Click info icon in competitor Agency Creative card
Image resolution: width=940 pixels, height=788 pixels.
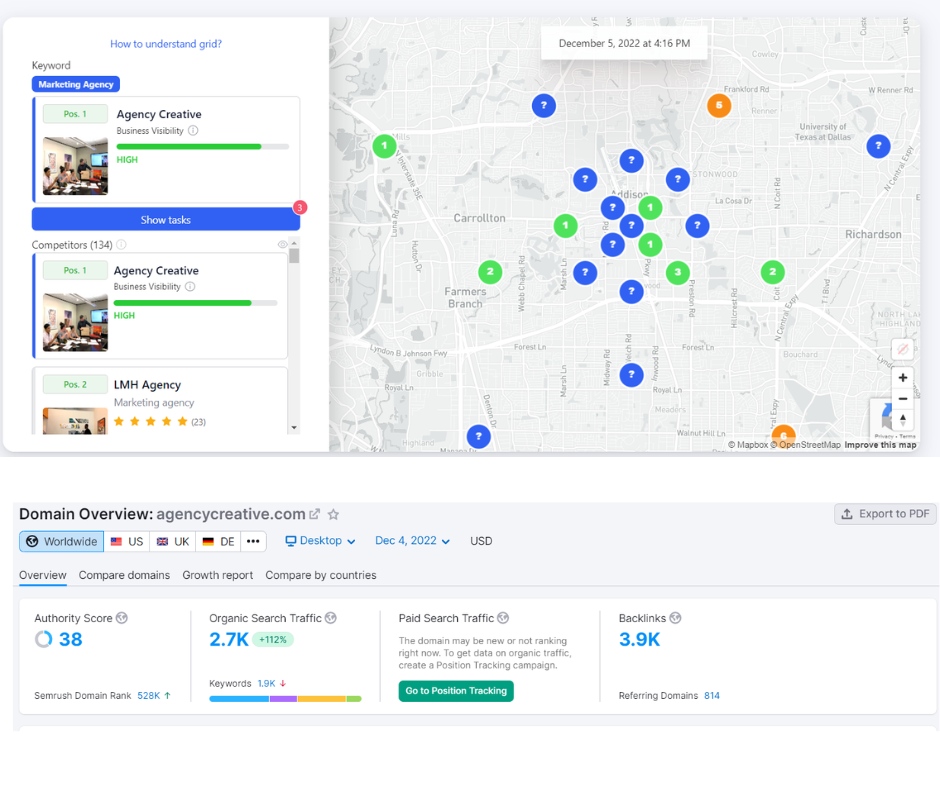coord(190,287)
